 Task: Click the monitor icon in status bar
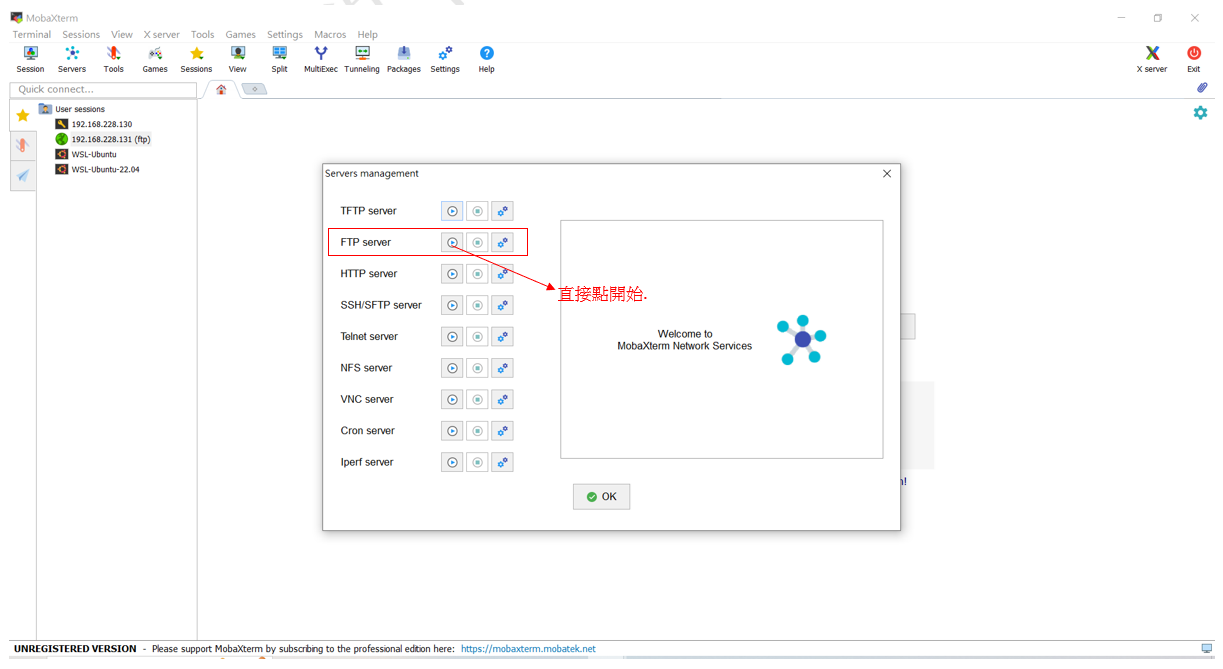point(1207,648)
